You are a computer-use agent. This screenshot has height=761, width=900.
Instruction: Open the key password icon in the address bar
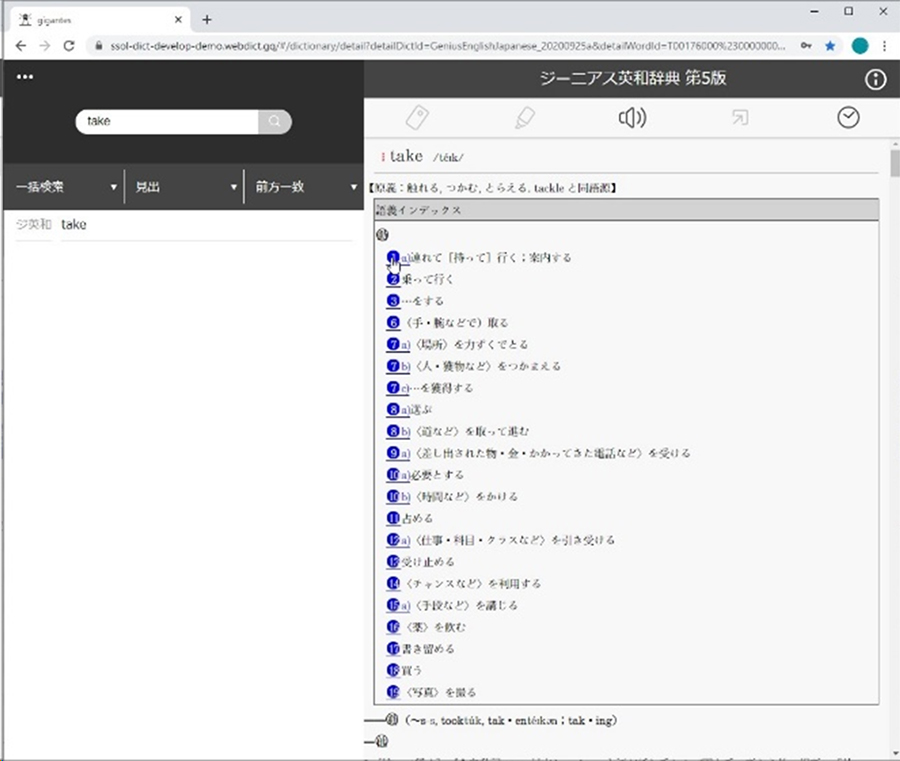point(806,46)
